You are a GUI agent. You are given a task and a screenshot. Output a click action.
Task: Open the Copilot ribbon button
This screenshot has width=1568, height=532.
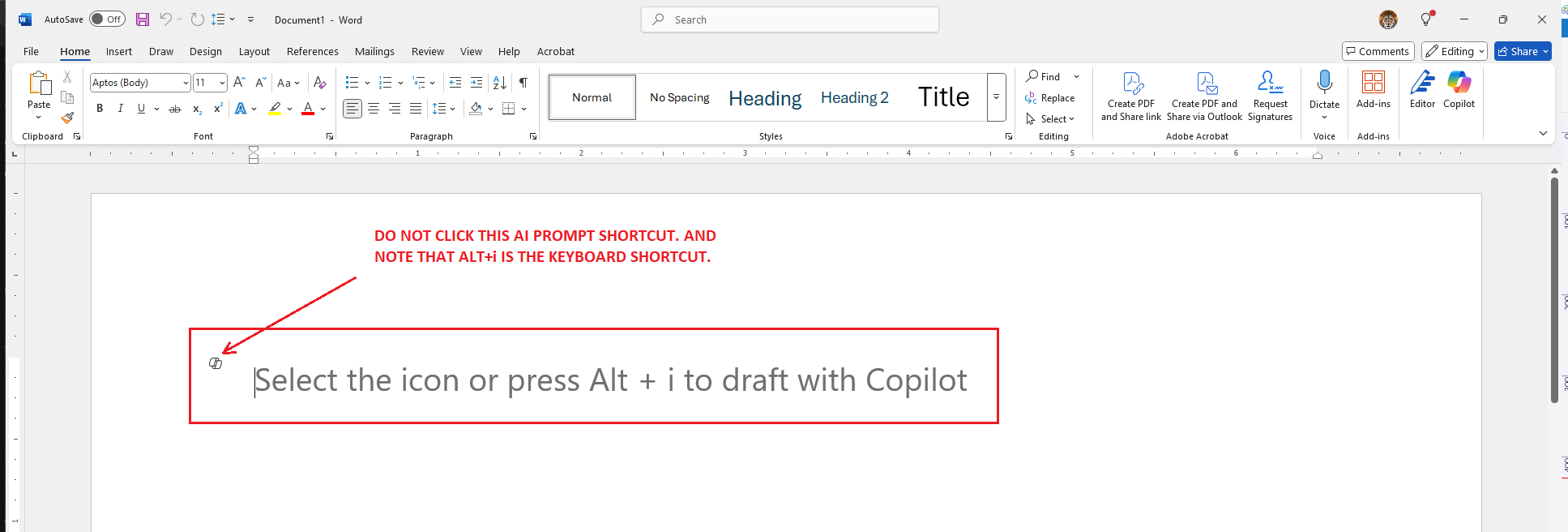click(x=1459, y=89)
